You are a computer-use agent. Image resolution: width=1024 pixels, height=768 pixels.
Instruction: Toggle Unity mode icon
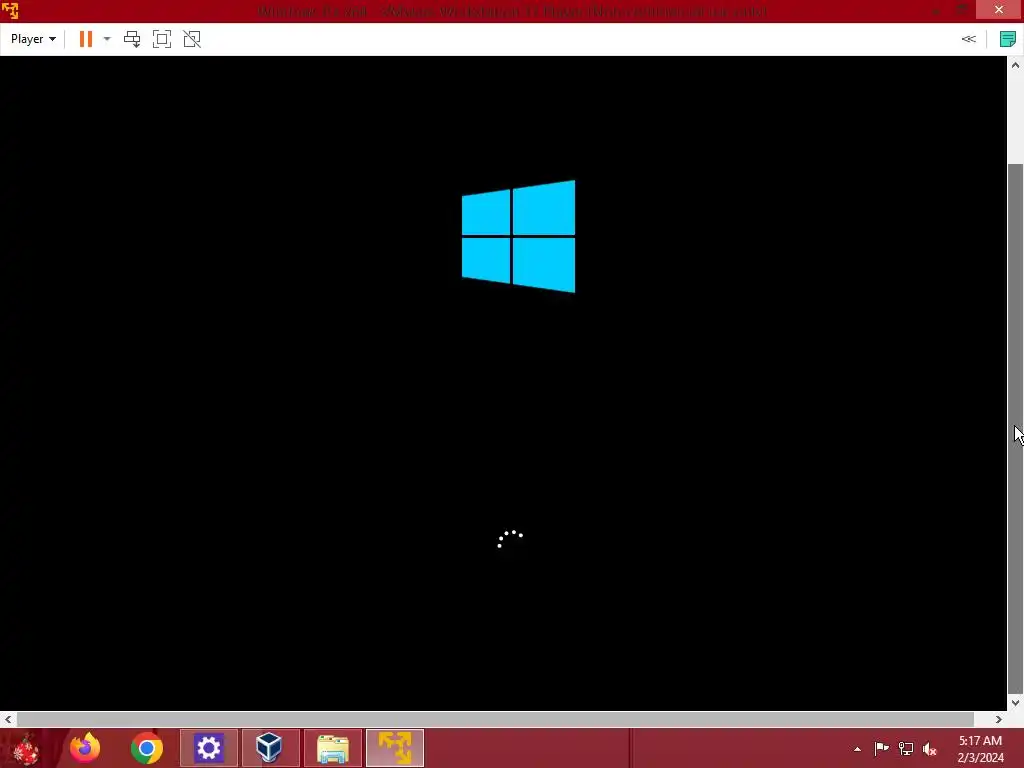(192, 39)
